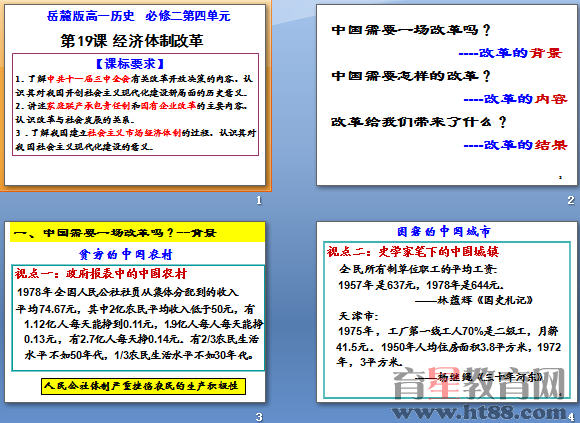Image resolution: width=580 pixels, height=423 pixels.
Task: Select slide 2 with the reform questions
Action: pyautogui.click(x=448, y=95)
